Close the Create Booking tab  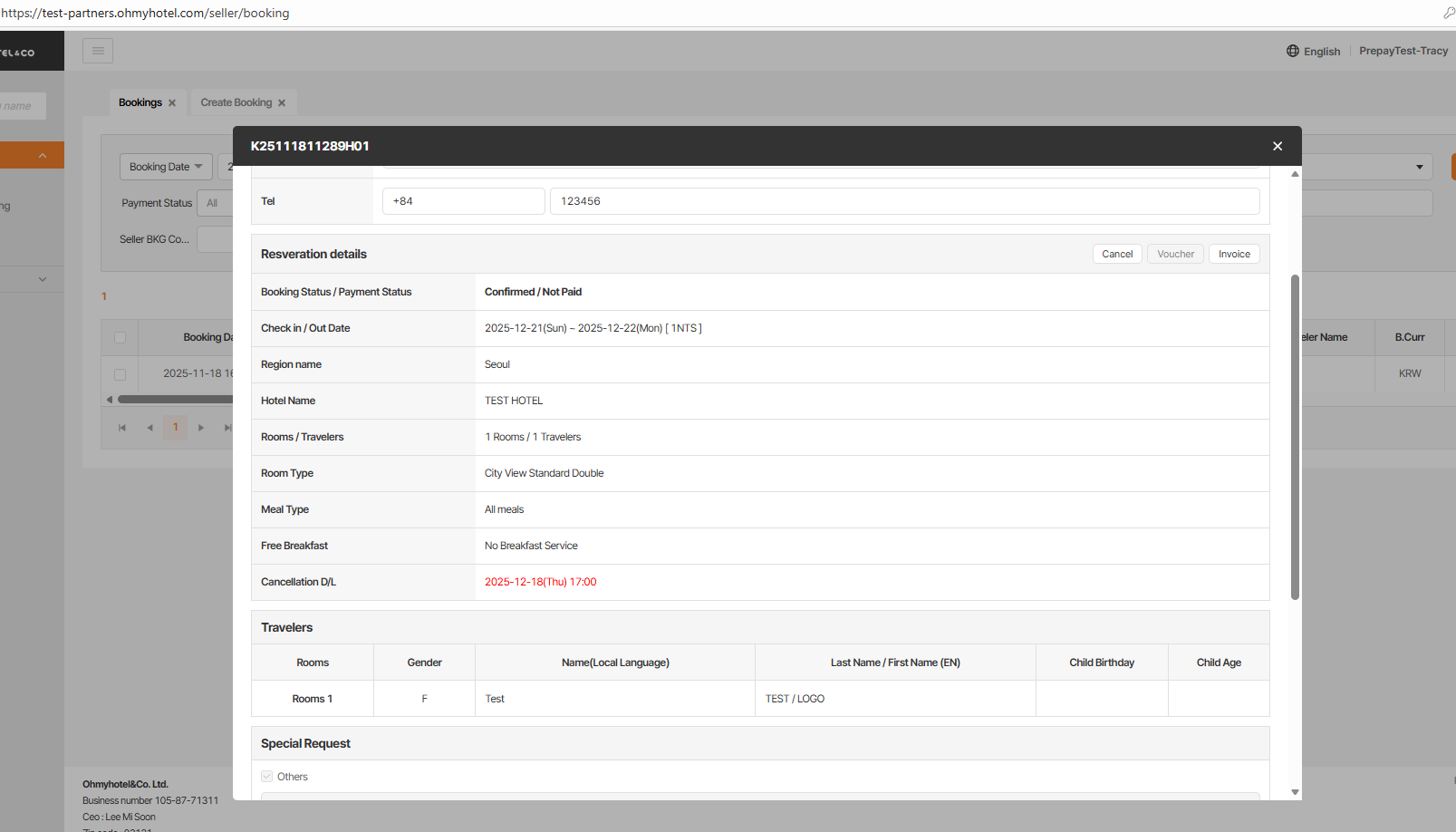tap(282, 103)
